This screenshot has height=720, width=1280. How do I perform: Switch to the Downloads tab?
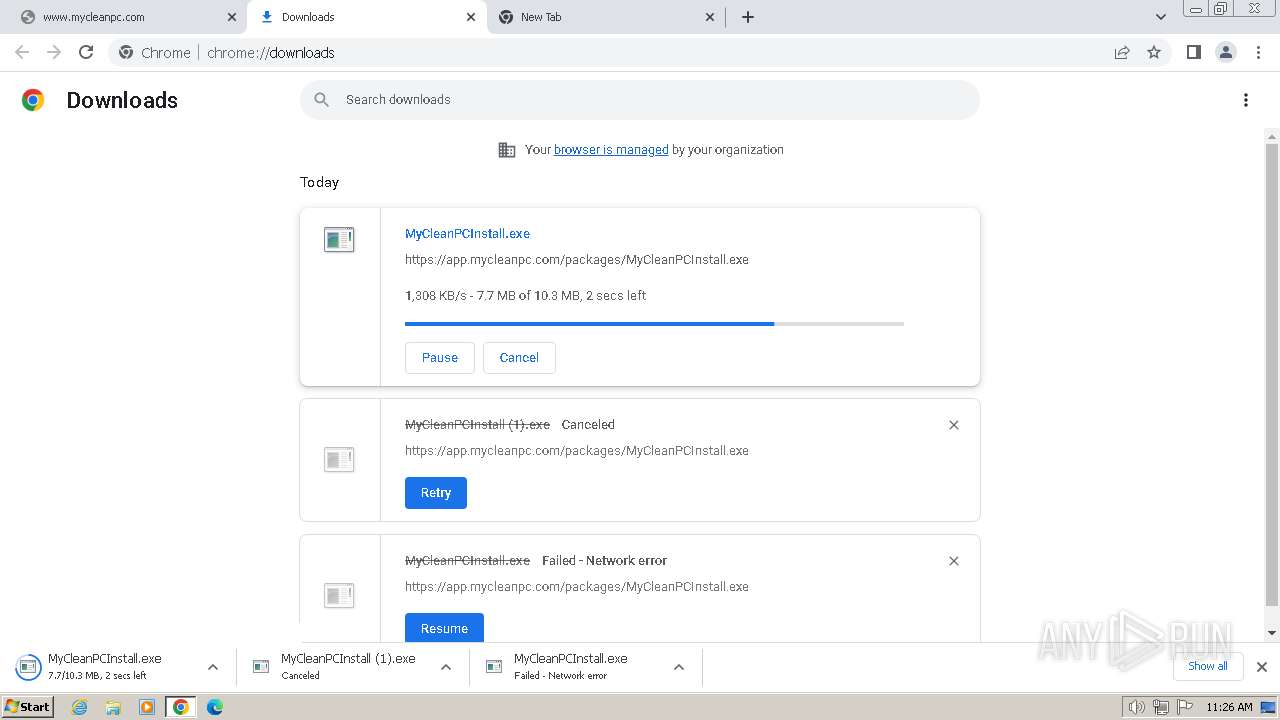367,17
